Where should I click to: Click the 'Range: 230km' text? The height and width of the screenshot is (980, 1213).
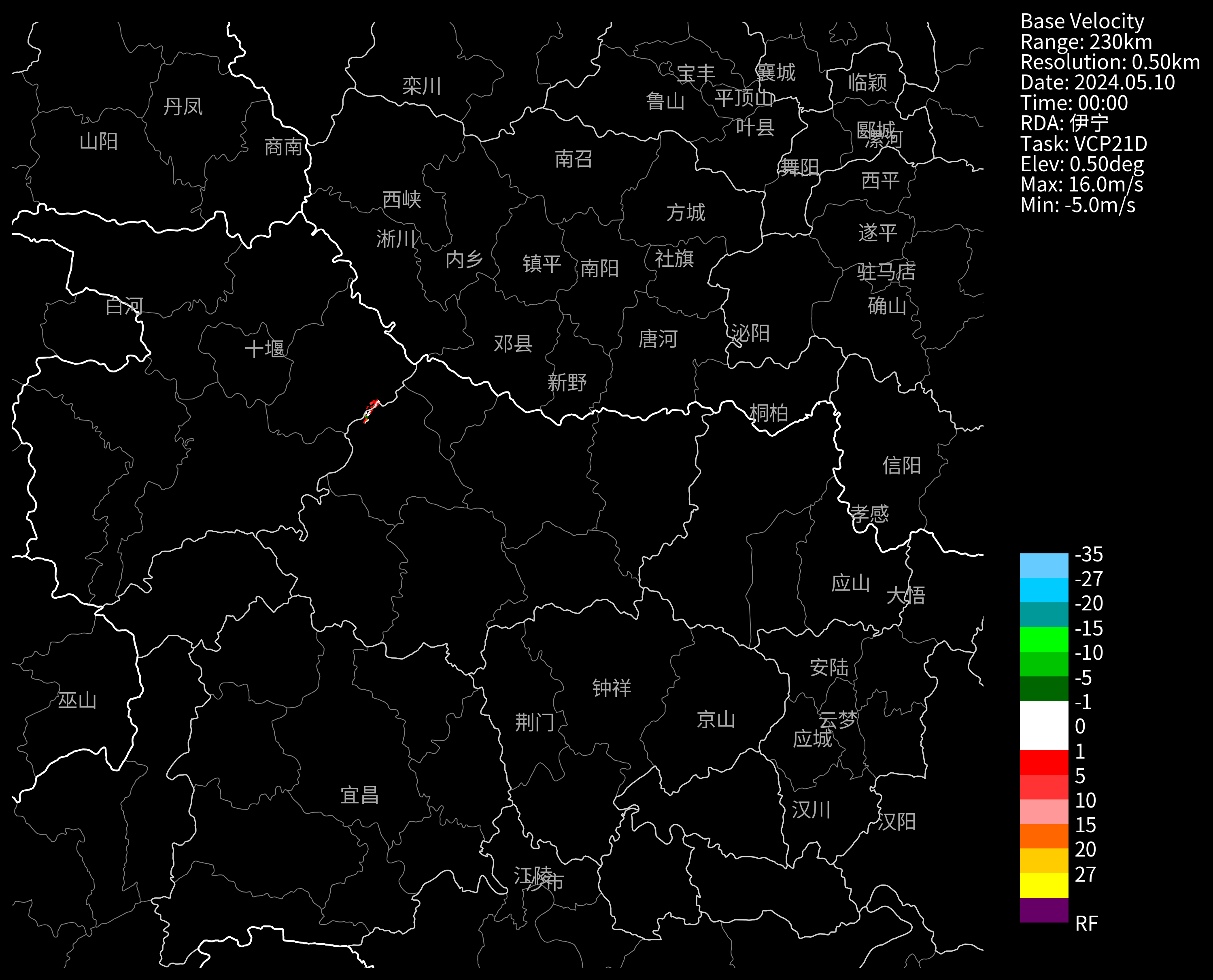point(1086,41)
